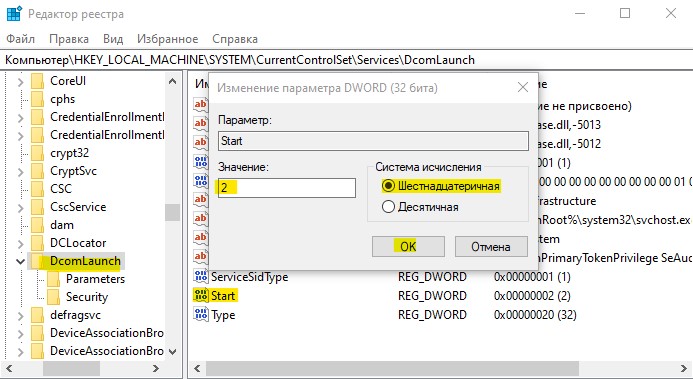The height and width of the screenshot is (379, 693).
Task: Select the Security subkey
Action: (x=87, y=297)
